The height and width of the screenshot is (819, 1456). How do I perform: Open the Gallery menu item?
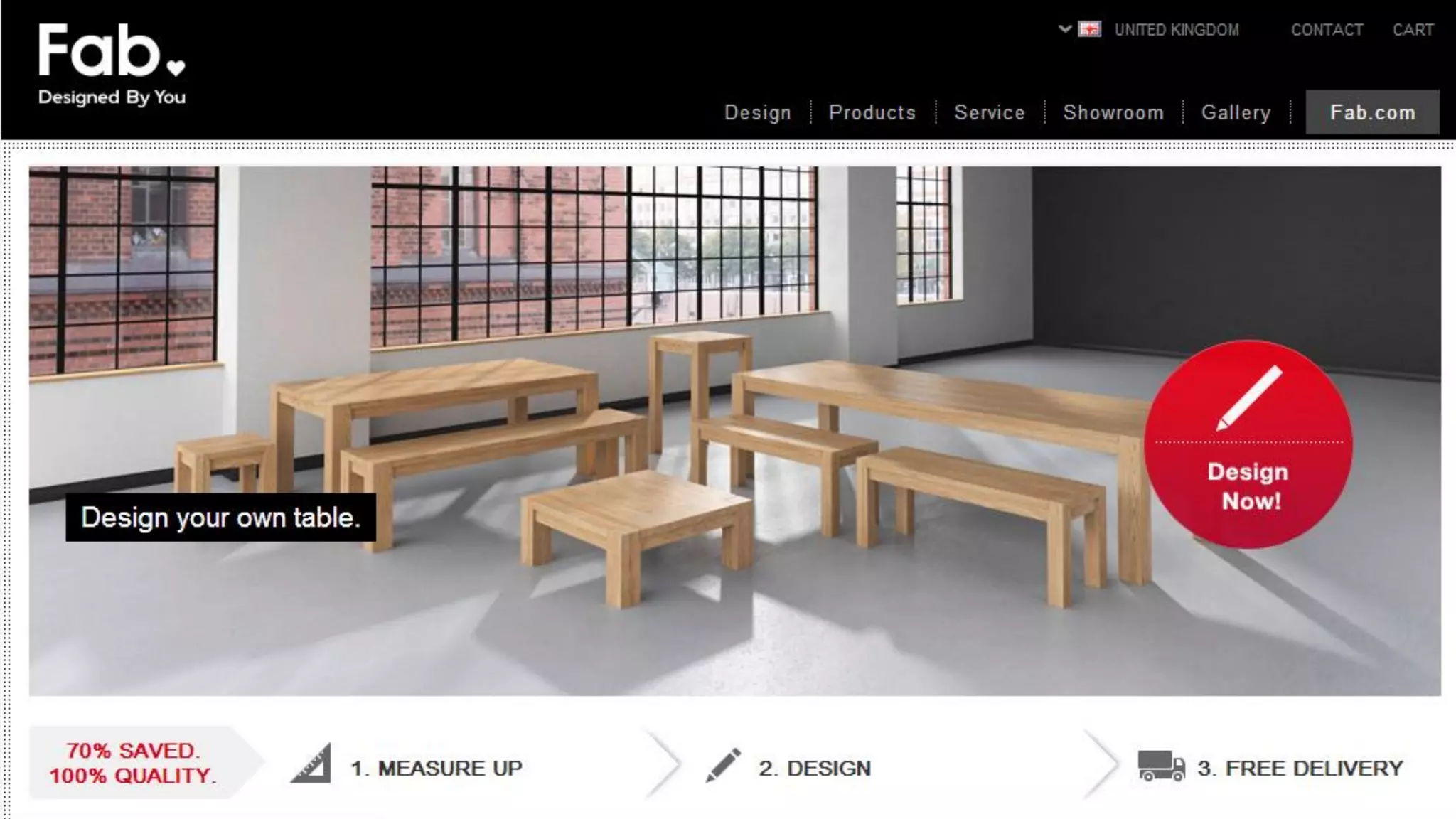point(1236,112)
